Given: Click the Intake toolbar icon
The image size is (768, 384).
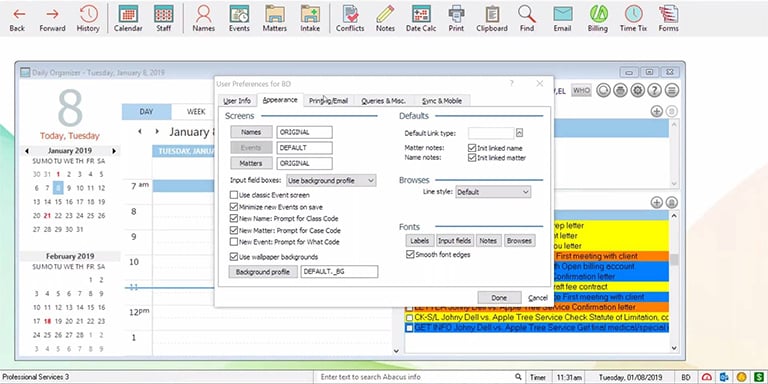Looking at the screenshot, I should [310, 18].
